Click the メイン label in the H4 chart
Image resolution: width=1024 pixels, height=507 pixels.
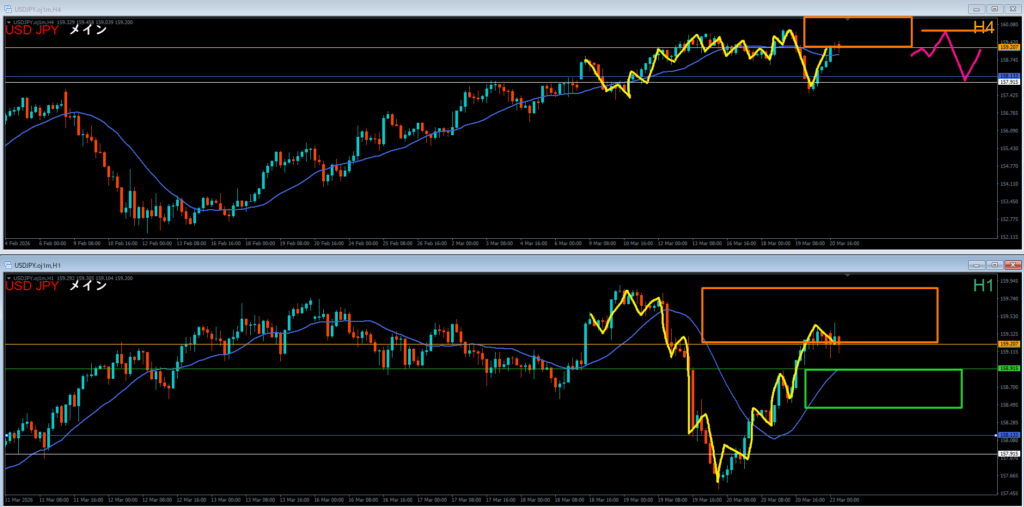pyautogui.click(x=88, y=29)
